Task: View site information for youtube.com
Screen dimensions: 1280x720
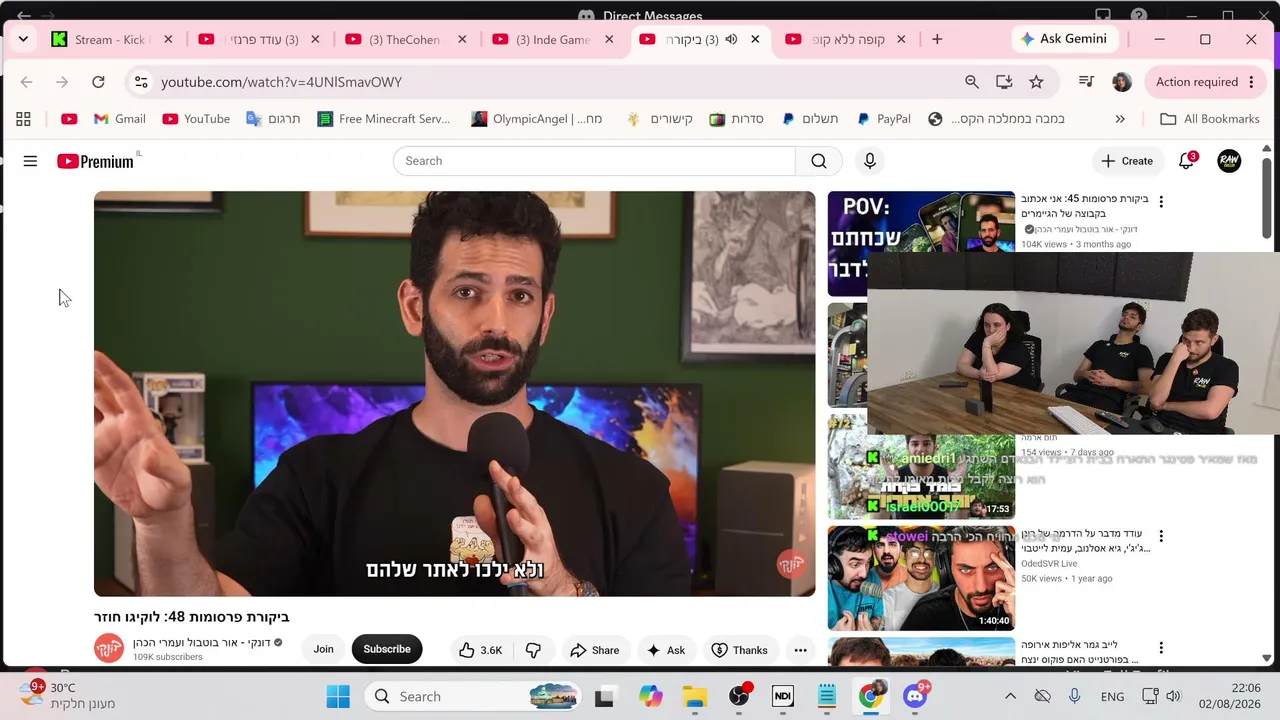Action: pyautogui.click(x=141, y=82)
